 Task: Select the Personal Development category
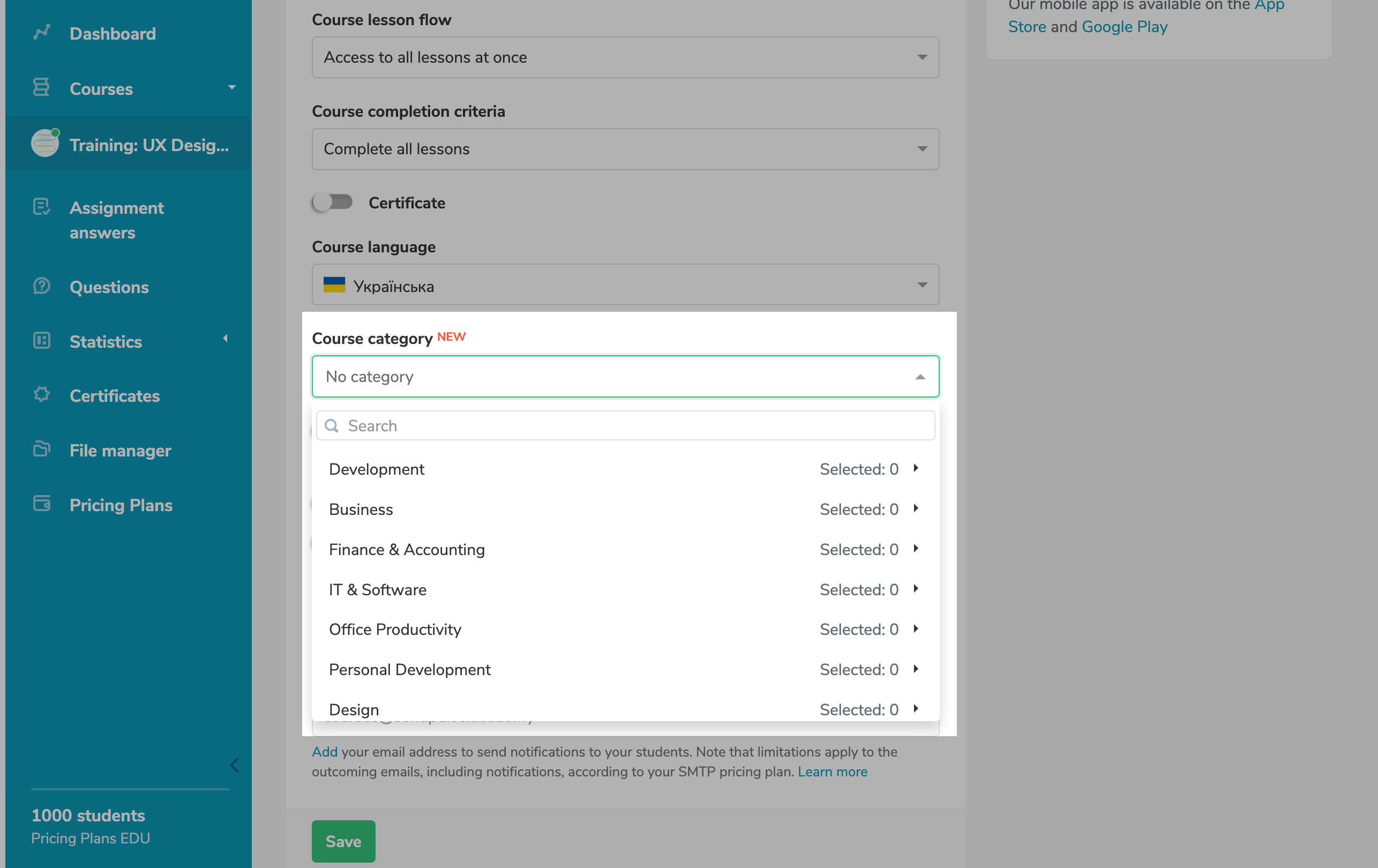(410, 669)
